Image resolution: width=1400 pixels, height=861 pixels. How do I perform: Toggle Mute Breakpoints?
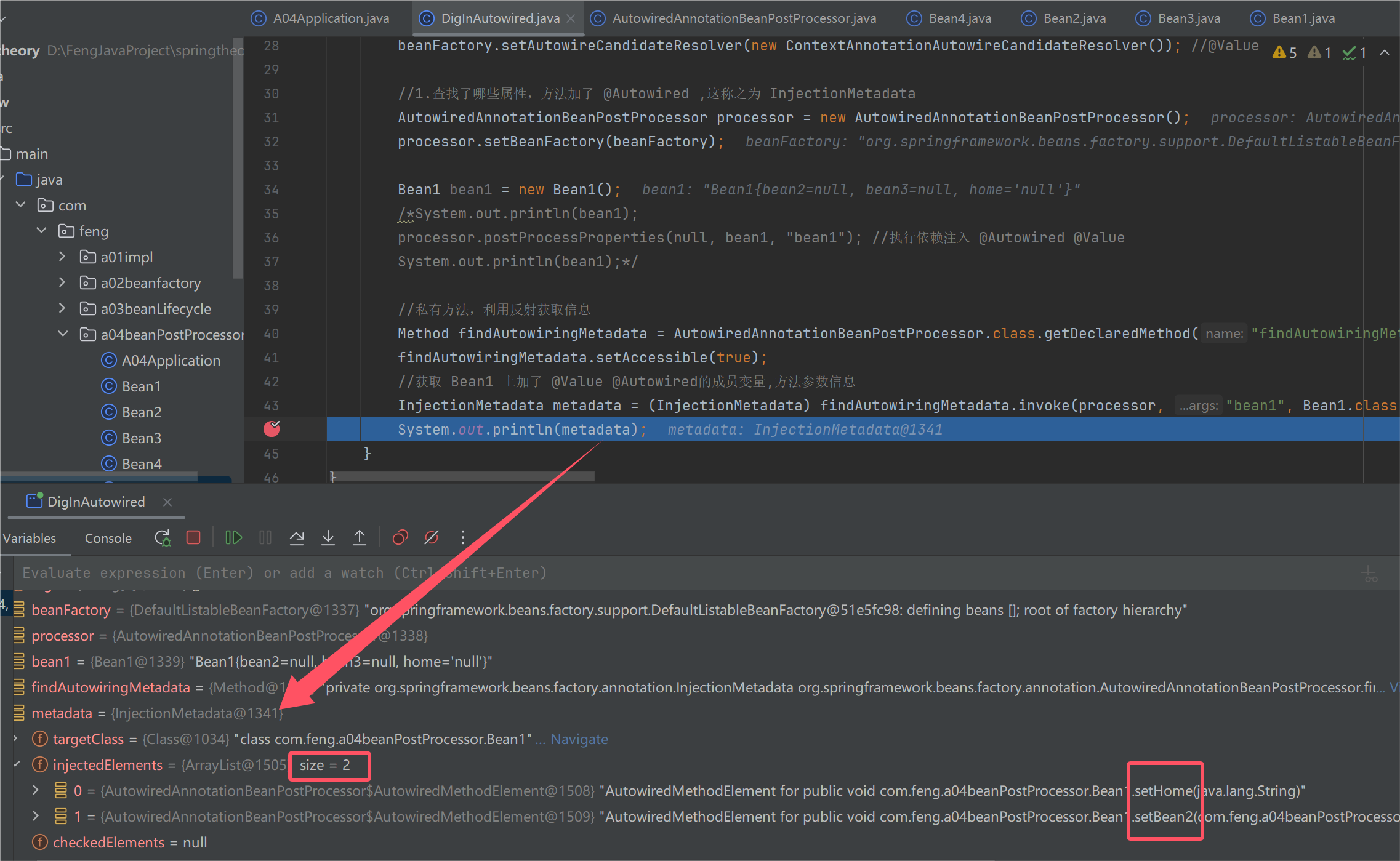click(x=432, y=538)
